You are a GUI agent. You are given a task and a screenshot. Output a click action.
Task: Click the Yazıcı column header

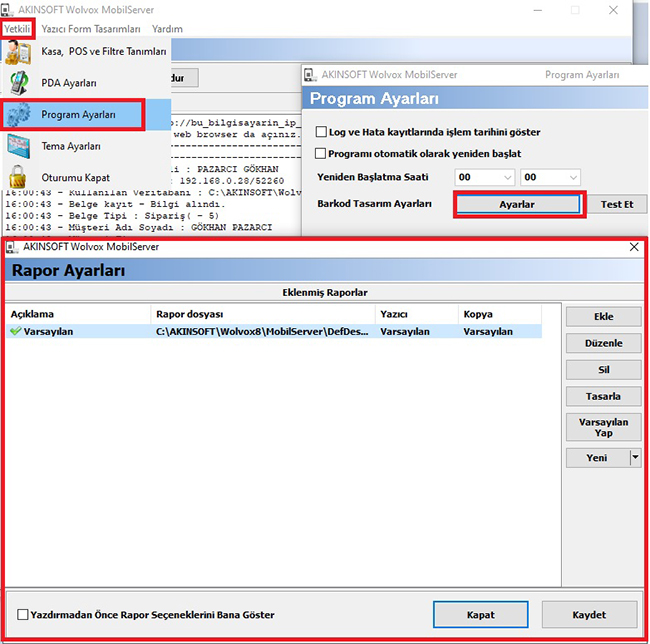pyautogui.click(x=417, y=314)
